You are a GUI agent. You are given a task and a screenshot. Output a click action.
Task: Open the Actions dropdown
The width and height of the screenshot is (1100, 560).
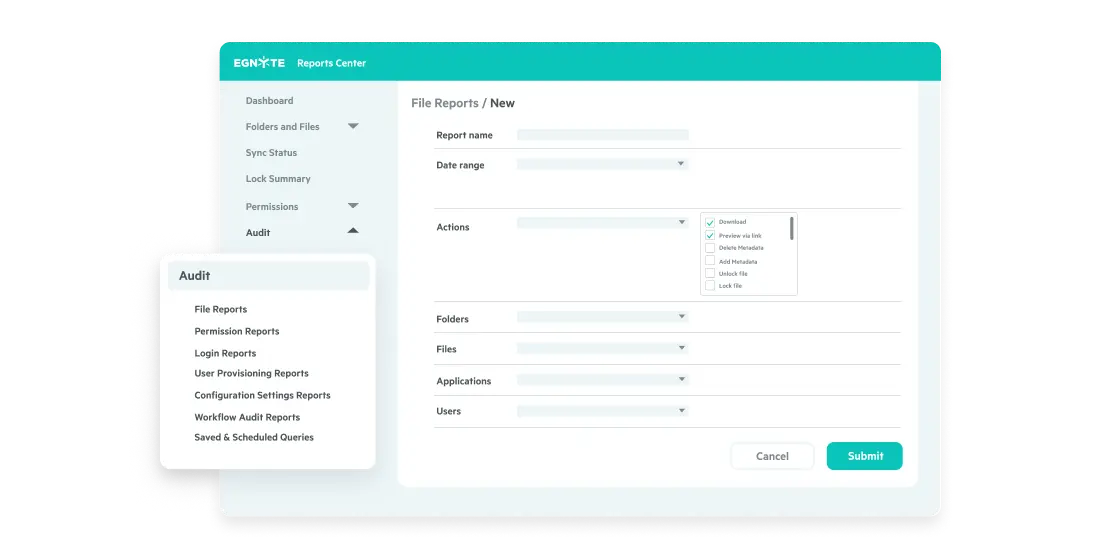point(603,222)
